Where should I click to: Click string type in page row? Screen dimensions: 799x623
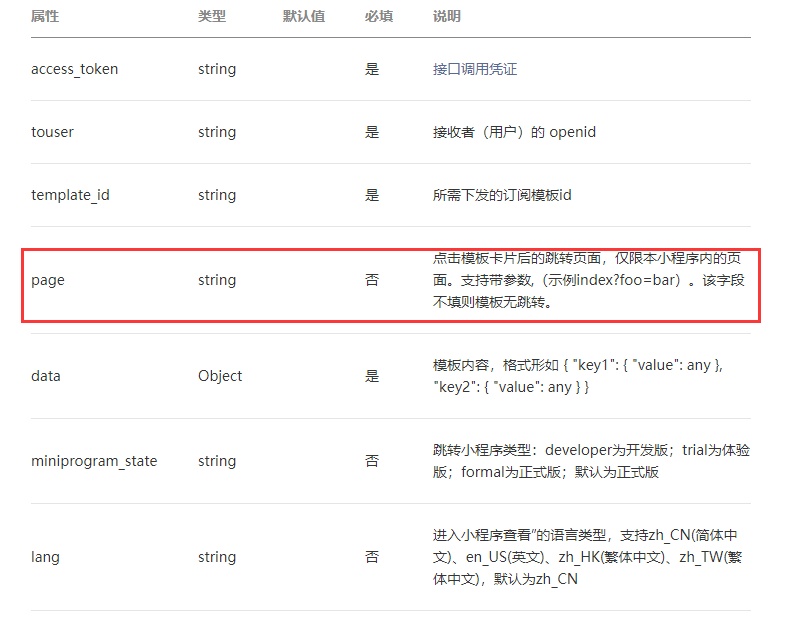pyautogui.click(x=217, y=280)
